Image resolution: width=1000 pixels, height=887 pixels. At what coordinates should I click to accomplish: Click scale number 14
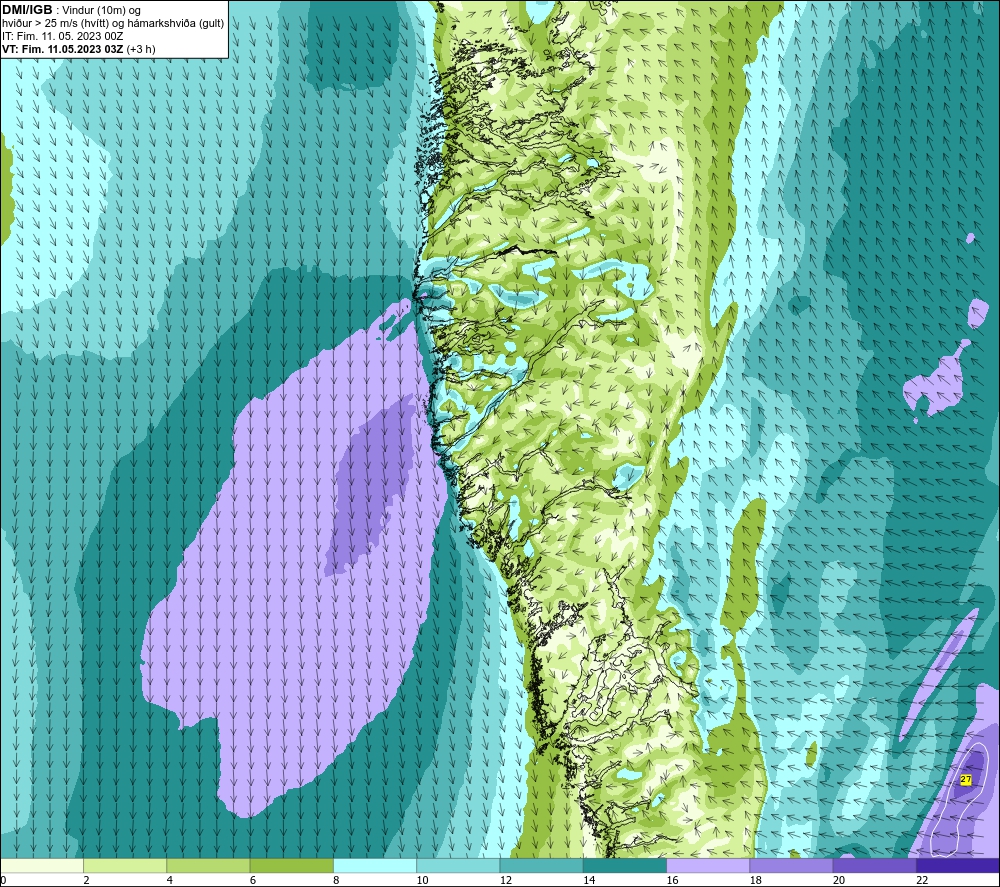589,880
